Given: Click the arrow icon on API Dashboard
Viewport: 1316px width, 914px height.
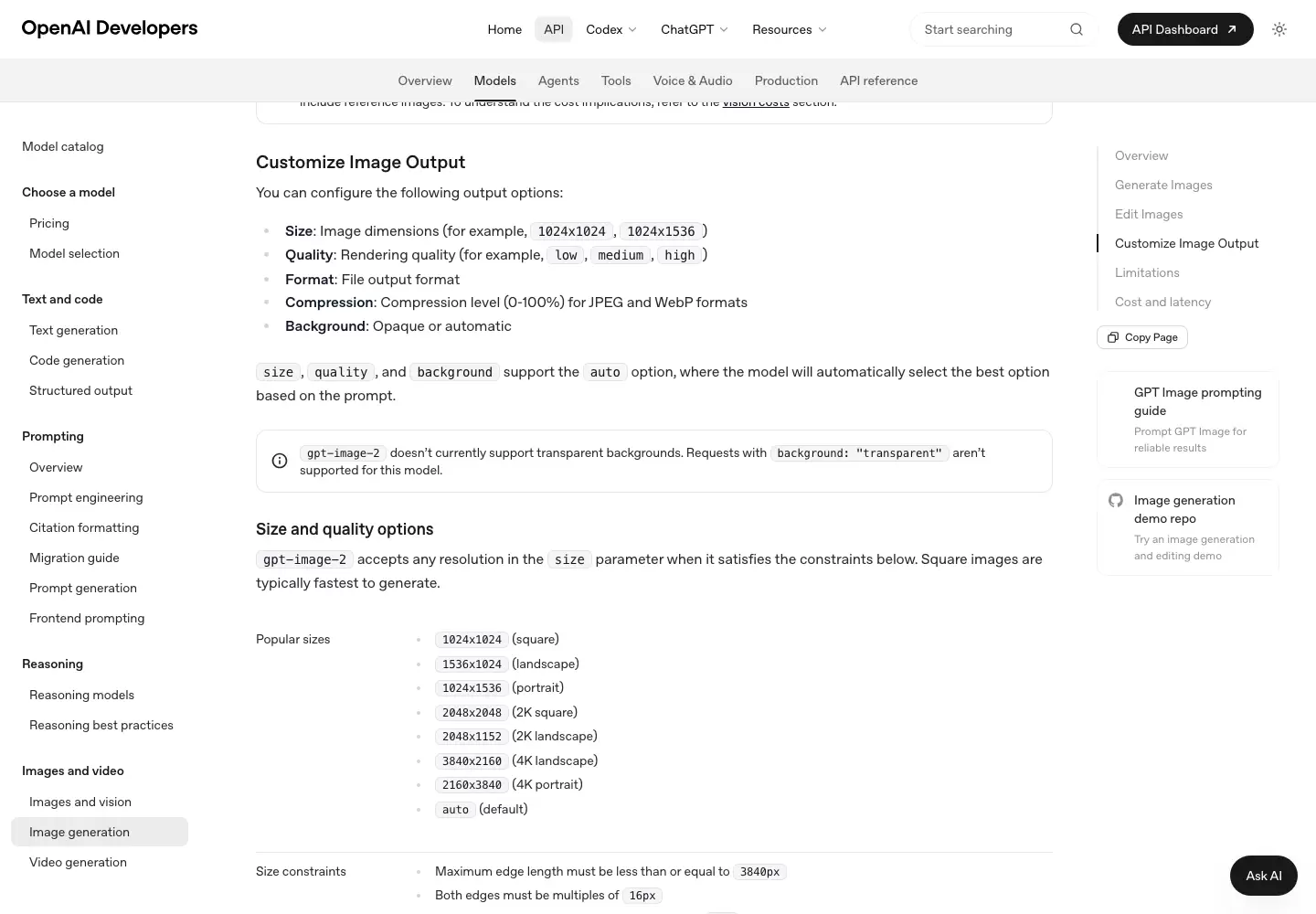Looking at the screenshot, I should click(1232, 29).
